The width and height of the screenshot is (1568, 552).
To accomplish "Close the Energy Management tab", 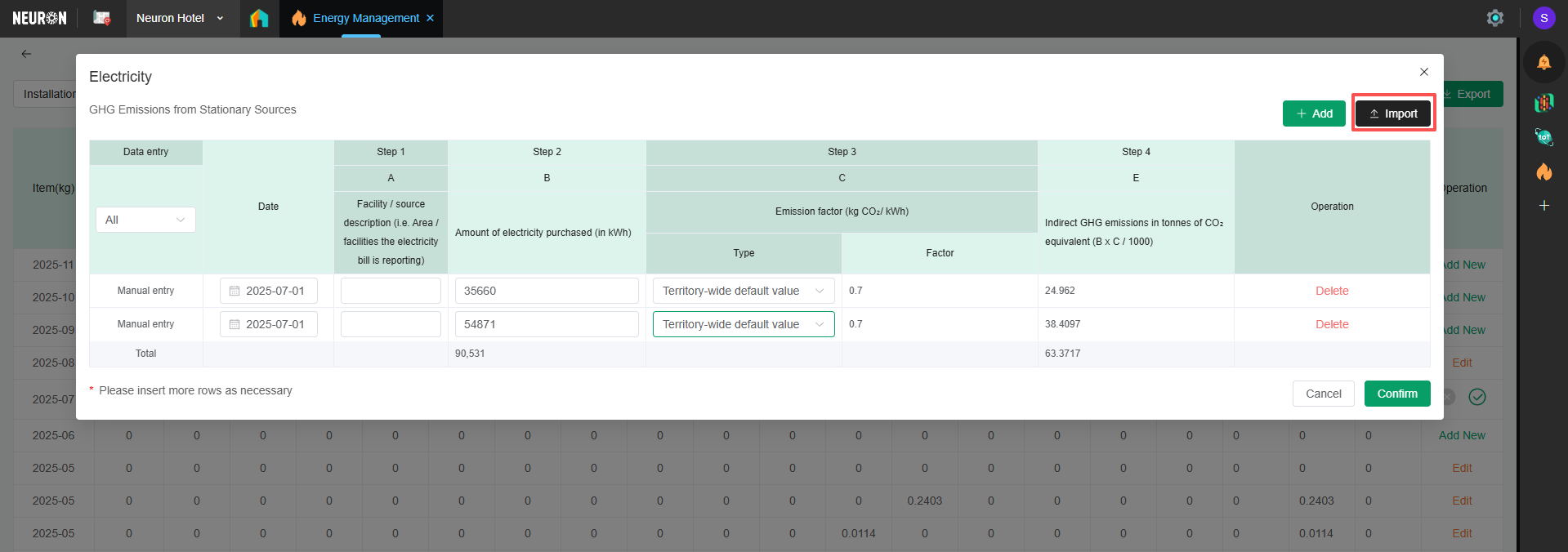I will [431, 18].
